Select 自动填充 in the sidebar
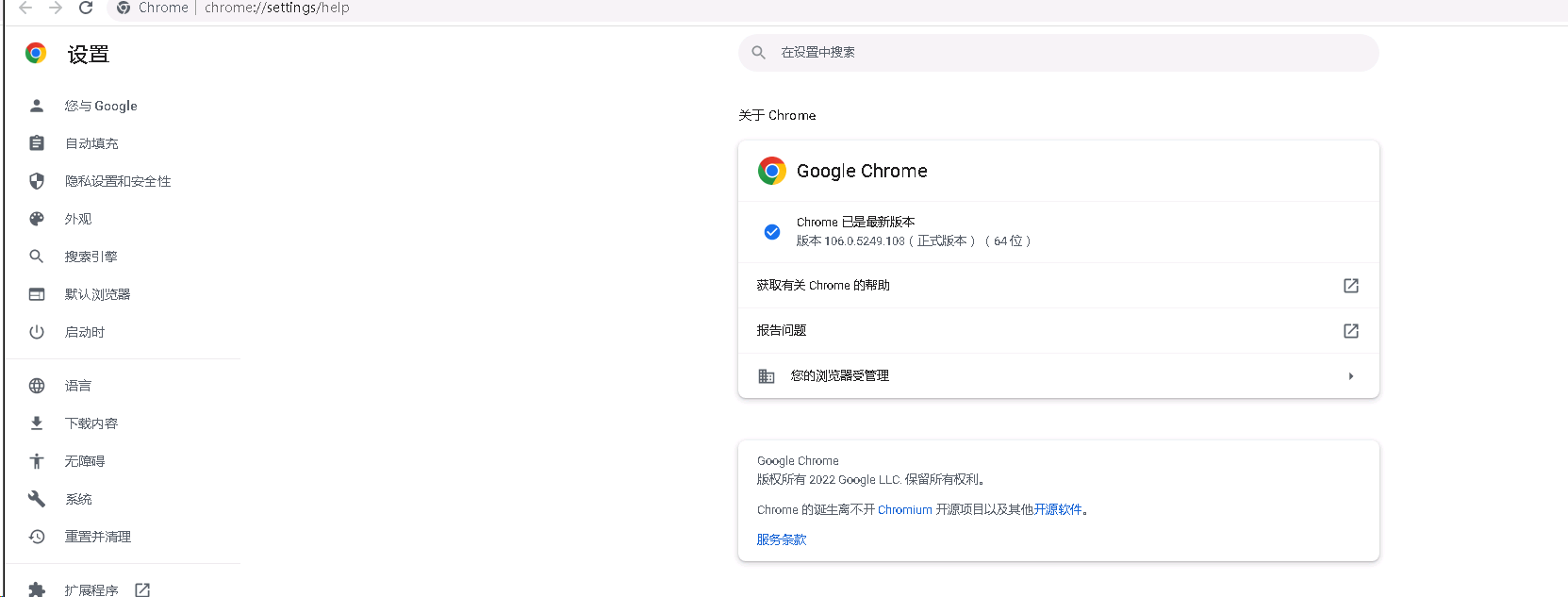Viewport: 1568px width, 597px height. [x=91, y=143]
